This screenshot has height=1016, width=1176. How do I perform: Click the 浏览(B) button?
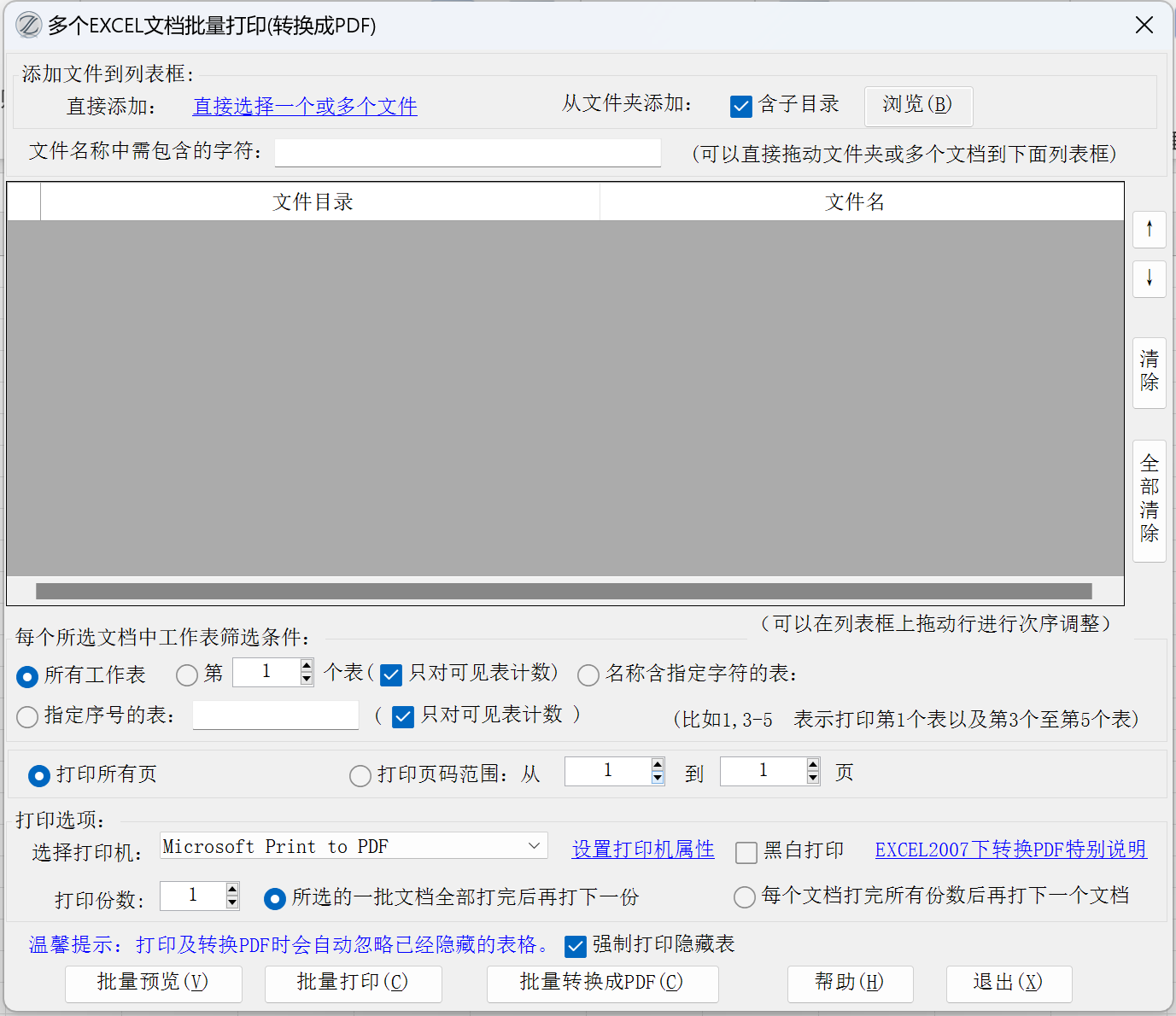click(917, 105)
